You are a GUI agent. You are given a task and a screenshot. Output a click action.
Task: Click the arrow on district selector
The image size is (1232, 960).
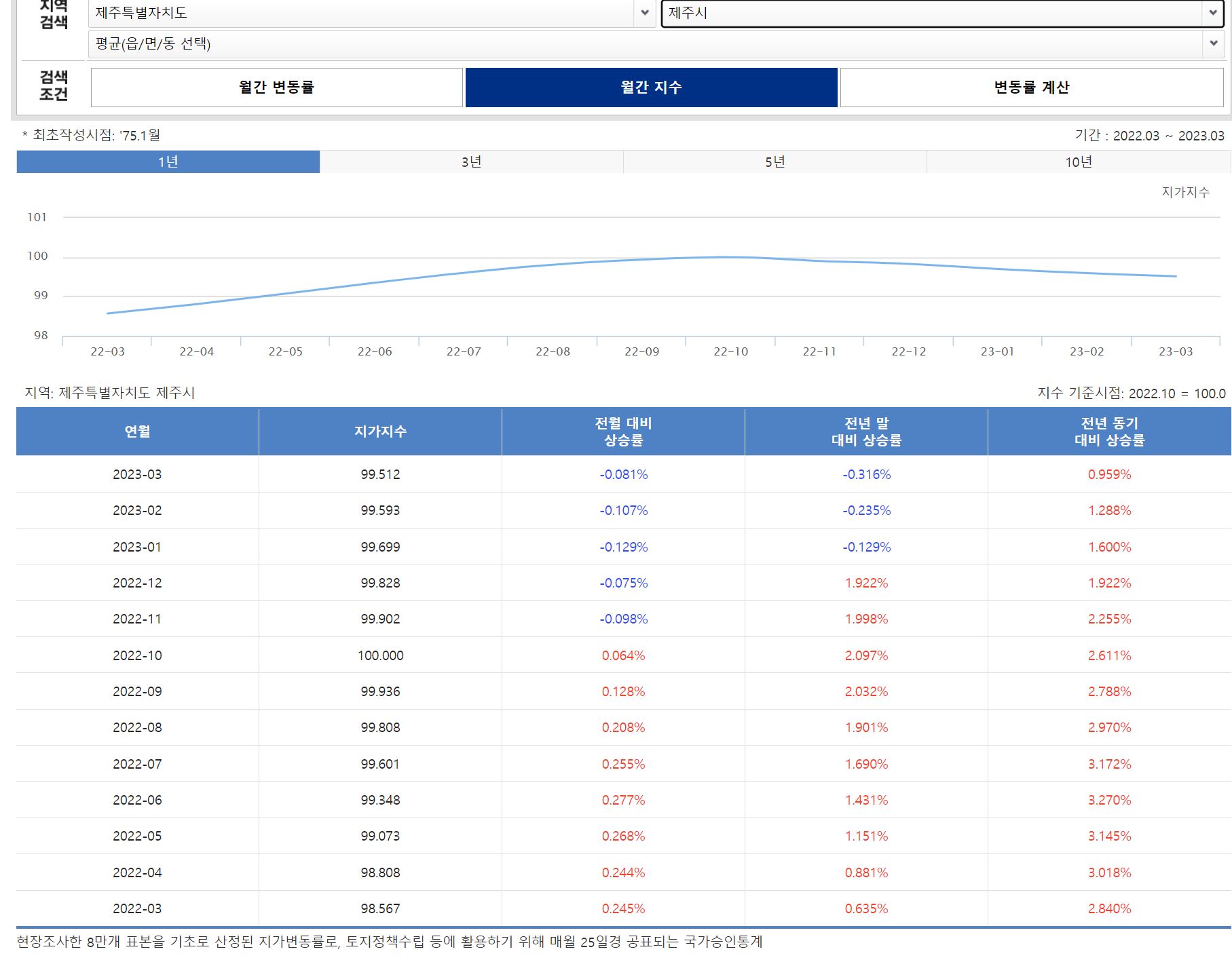coord(1214,42)
